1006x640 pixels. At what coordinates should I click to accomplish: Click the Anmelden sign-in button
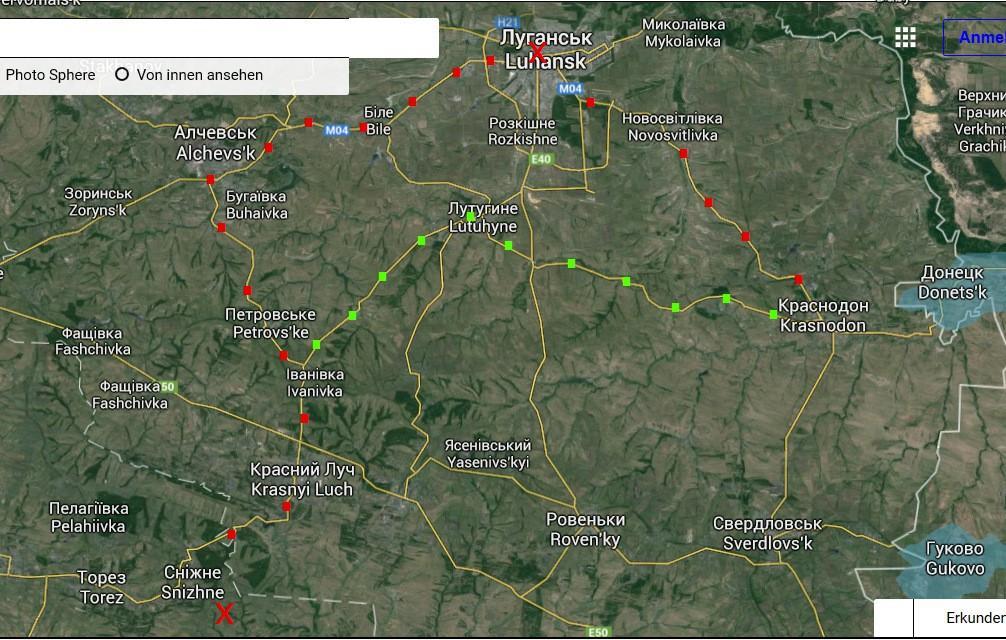(975, 38)
